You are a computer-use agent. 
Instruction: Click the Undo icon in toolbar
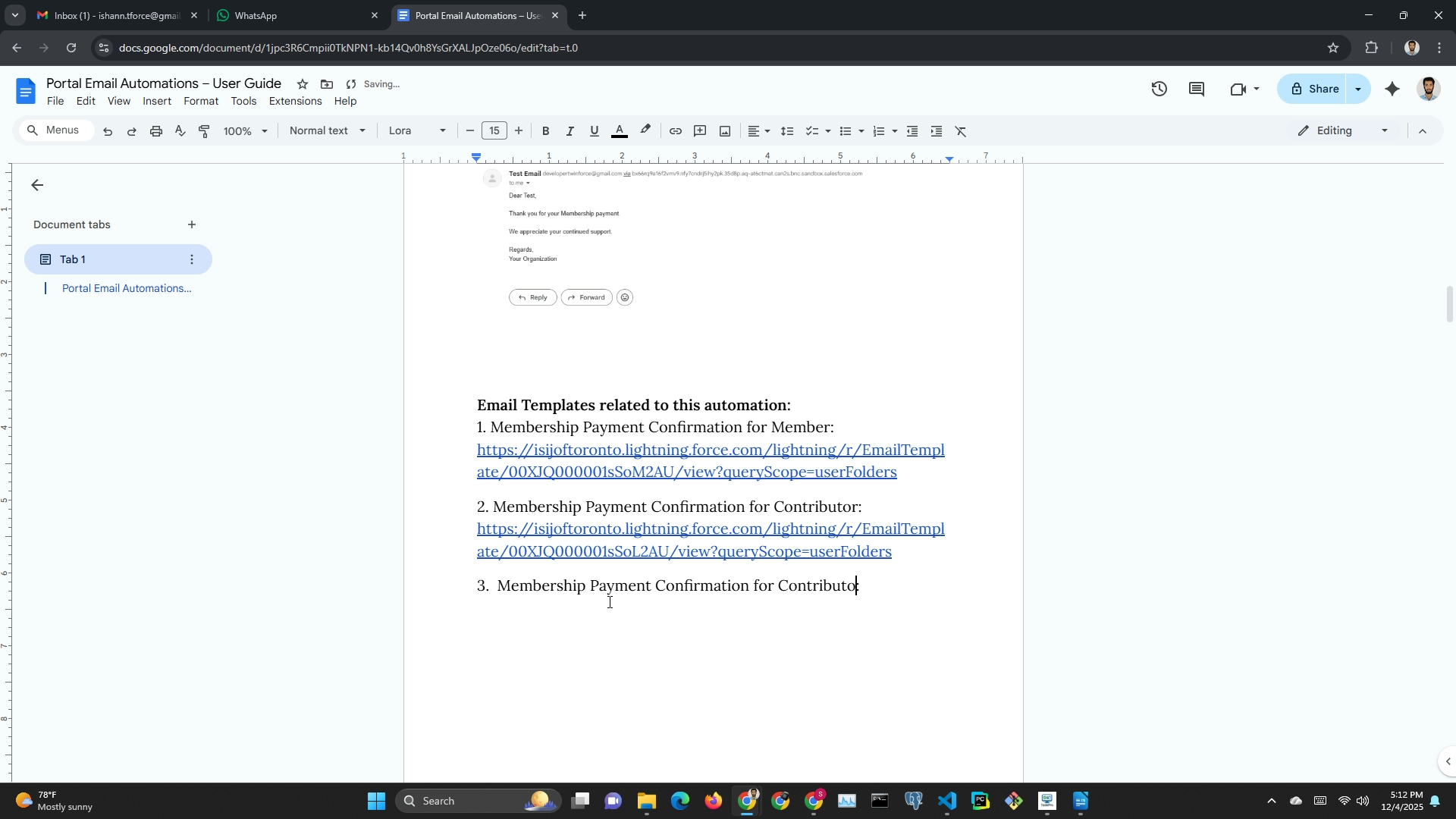108,131
